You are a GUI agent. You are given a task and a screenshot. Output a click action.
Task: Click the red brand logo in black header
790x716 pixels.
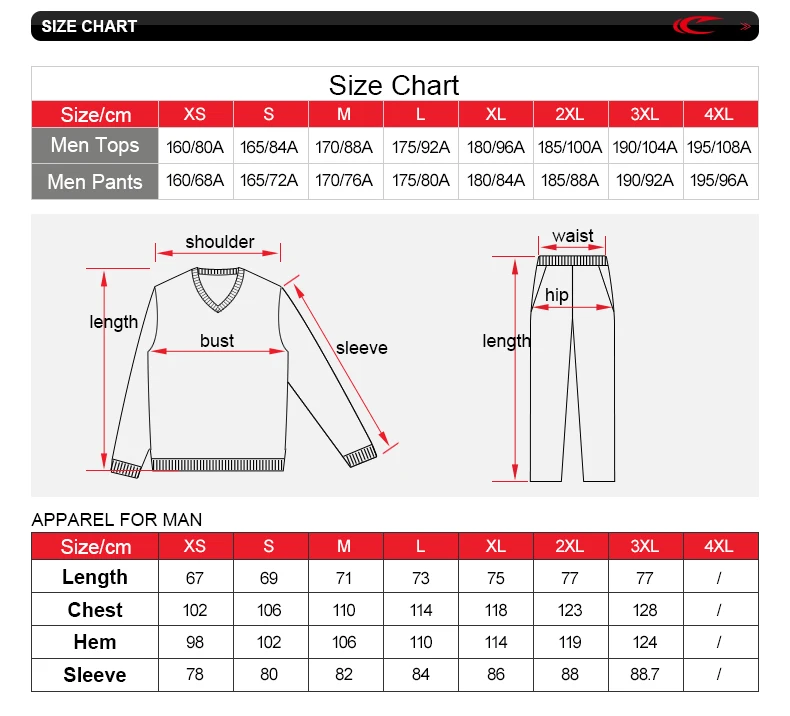pos(697,25)
